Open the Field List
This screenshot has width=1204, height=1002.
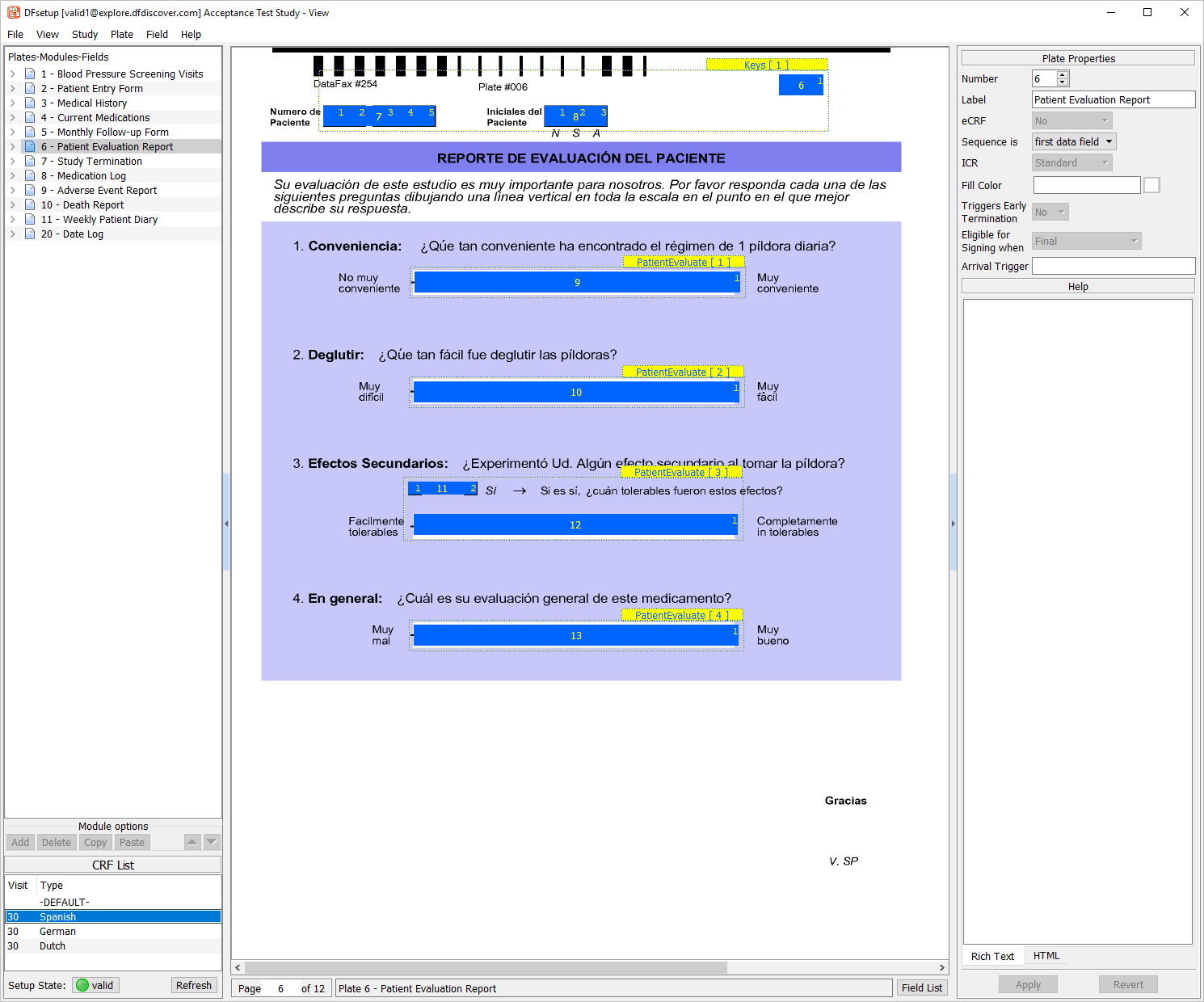coord(921,987)
